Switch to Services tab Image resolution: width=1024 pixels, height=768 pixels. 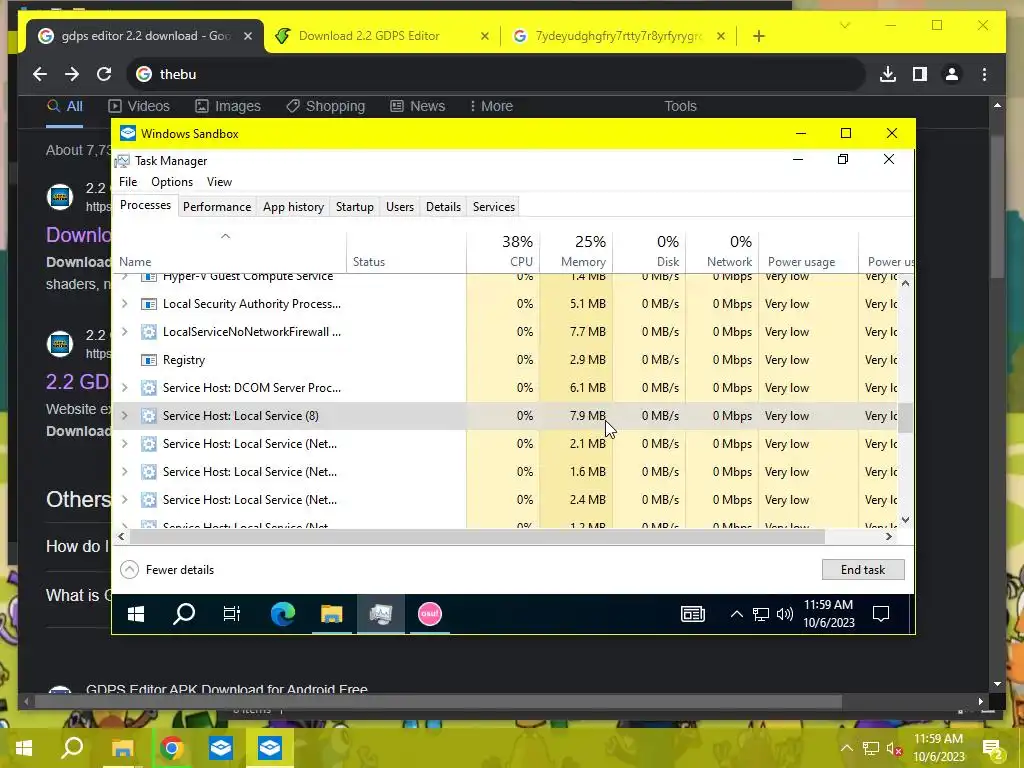point(494,206)
